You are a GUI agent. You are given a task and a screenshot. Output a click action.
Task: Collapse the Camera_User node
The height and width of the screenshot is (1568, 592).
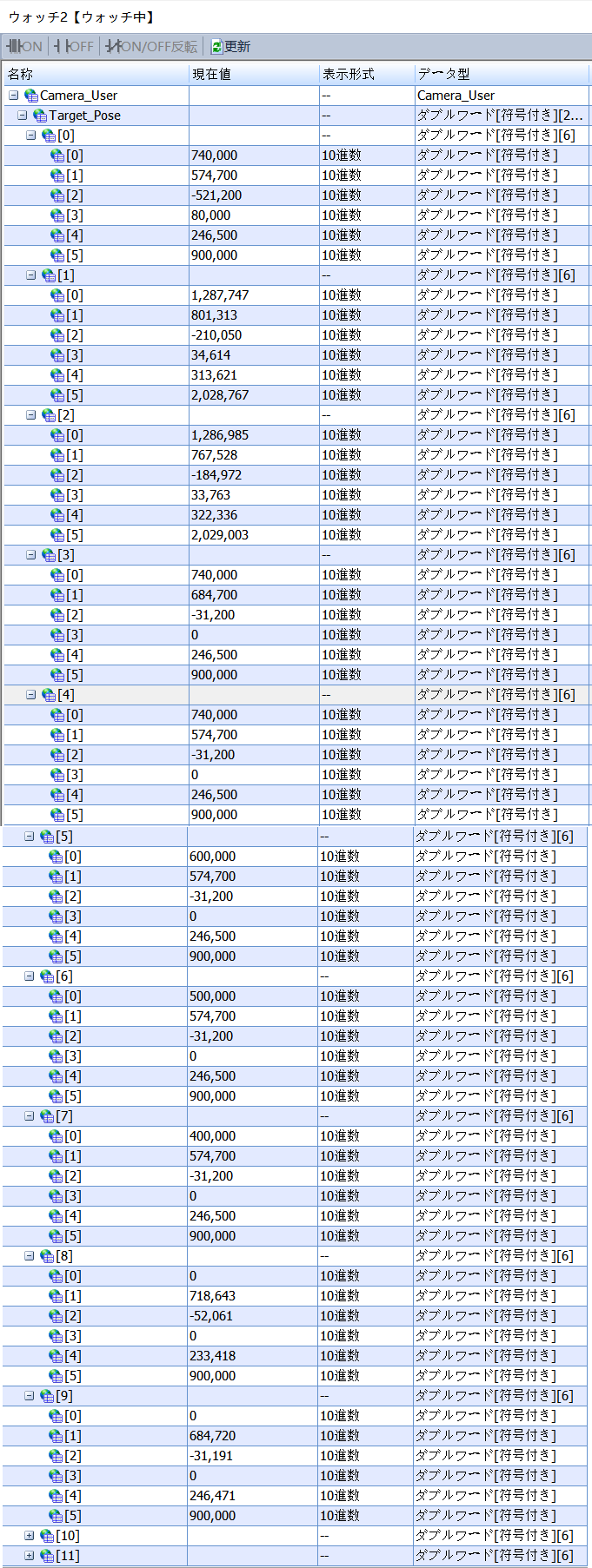(13, 96)
